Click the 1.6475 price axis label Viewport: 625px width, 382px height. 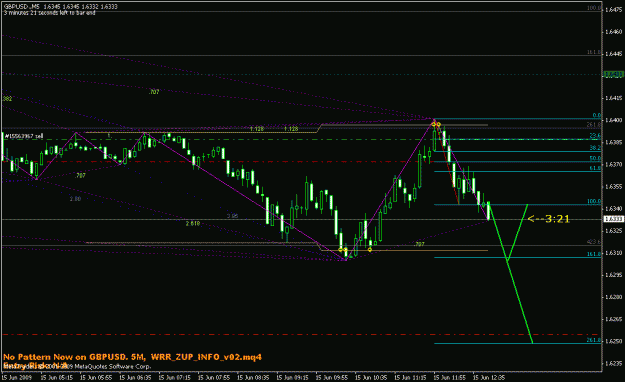tap(614, 10)
